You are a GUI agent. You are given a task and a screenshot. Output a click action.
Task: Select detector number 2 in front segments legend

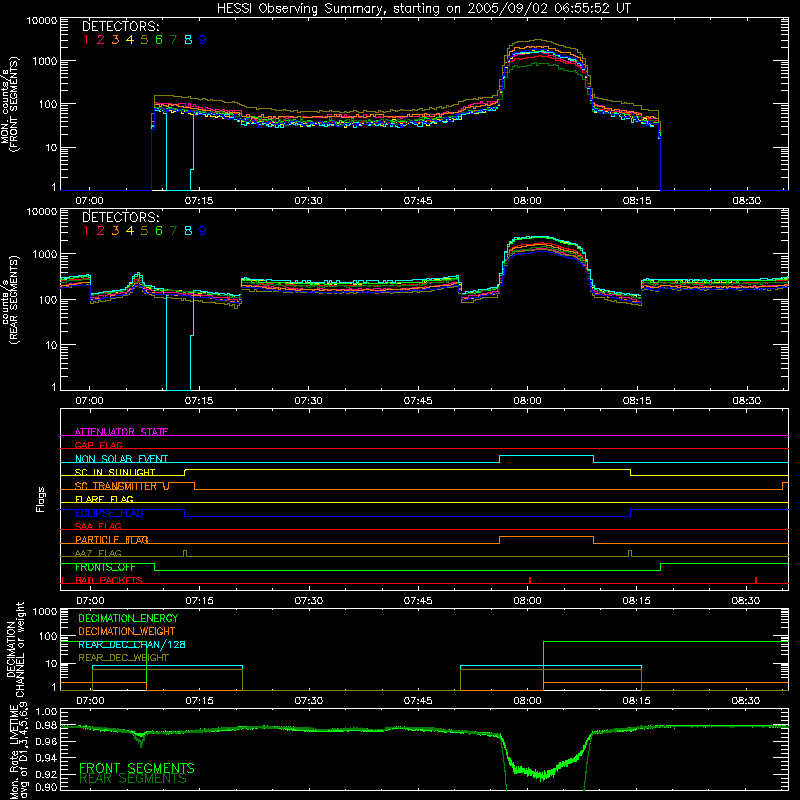coord(101,39)
